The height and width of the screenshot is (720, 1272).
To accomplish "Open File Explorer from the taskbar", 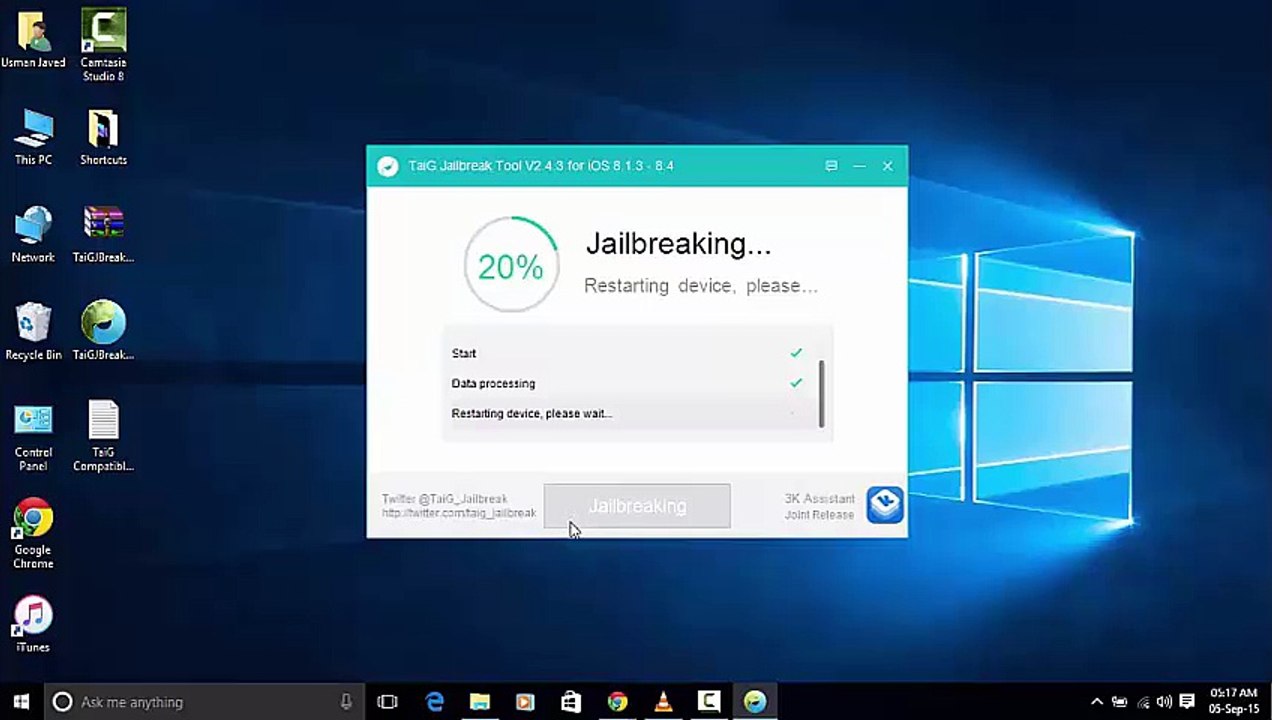I will 480,702.
